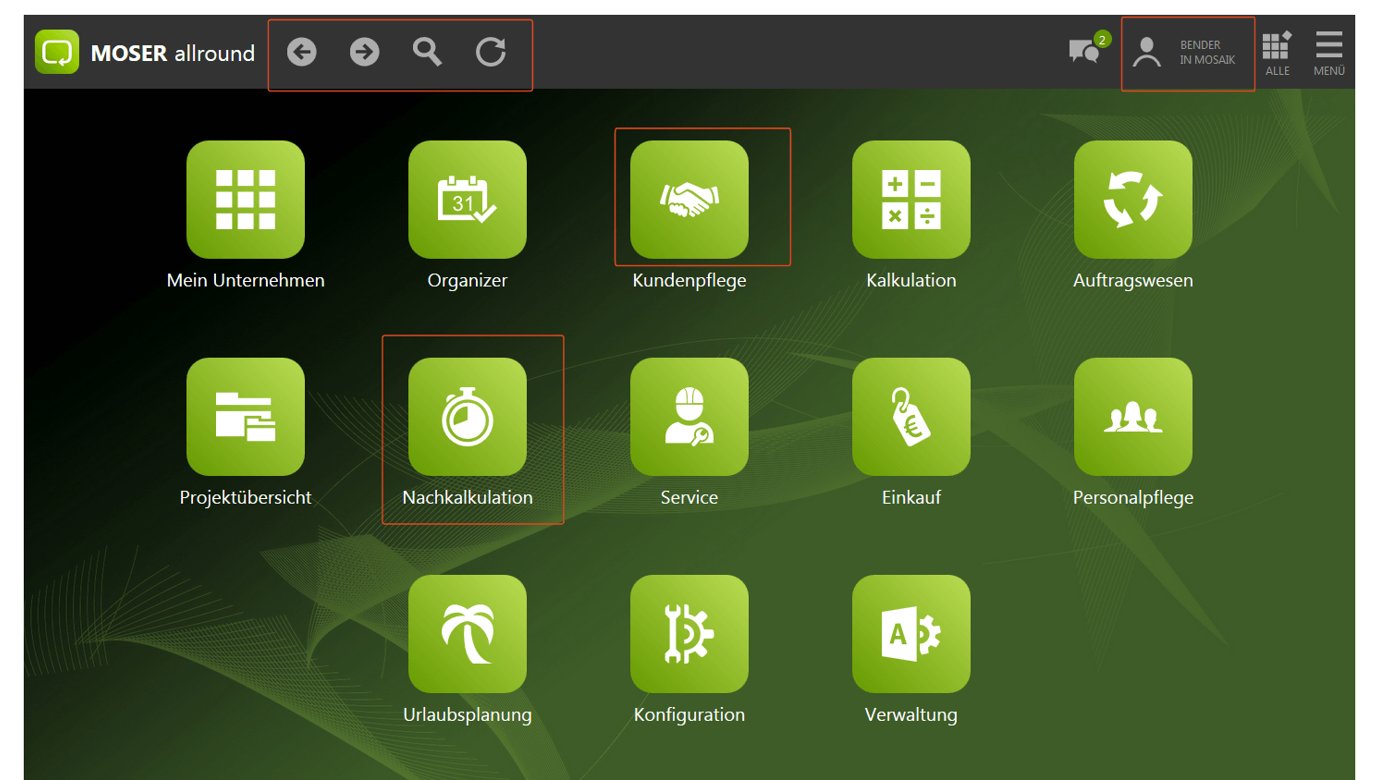Open the Konfiguration tools tile

[x=689, y=634]
